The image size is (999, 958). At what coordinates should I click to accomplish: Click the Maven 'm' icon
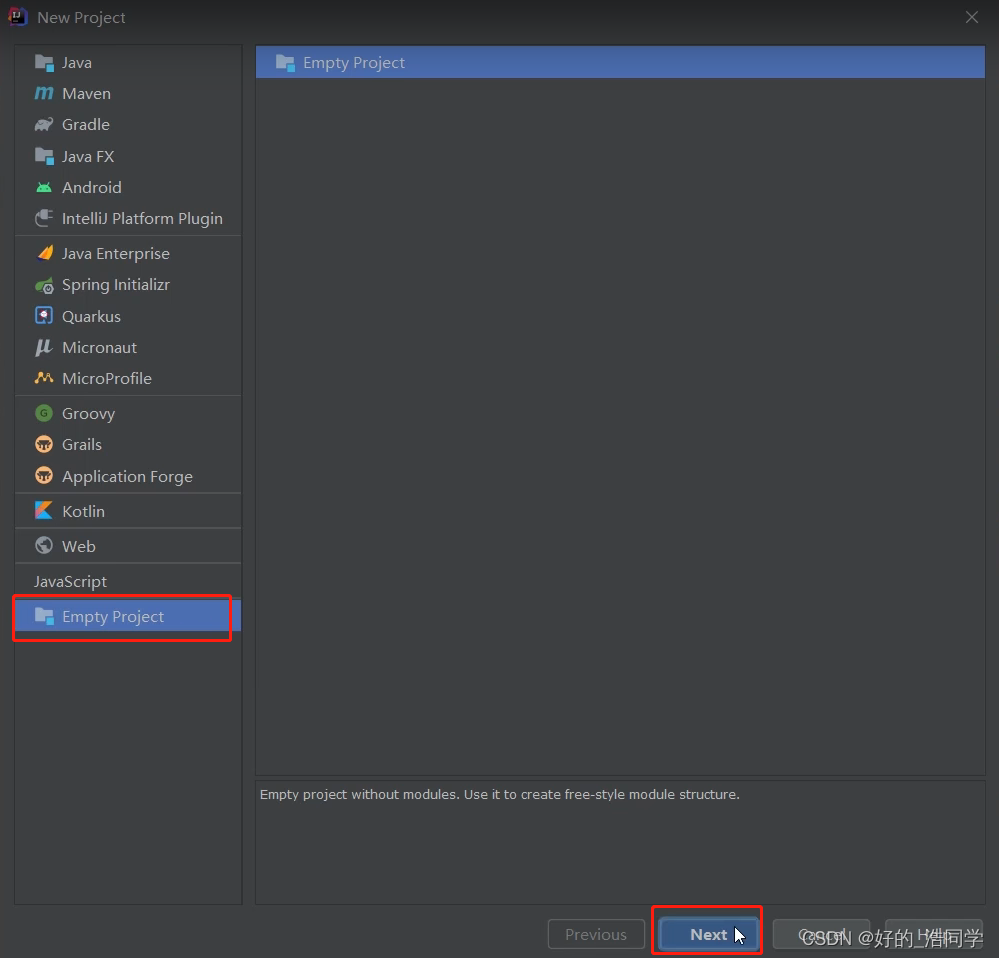coord(44,94)
